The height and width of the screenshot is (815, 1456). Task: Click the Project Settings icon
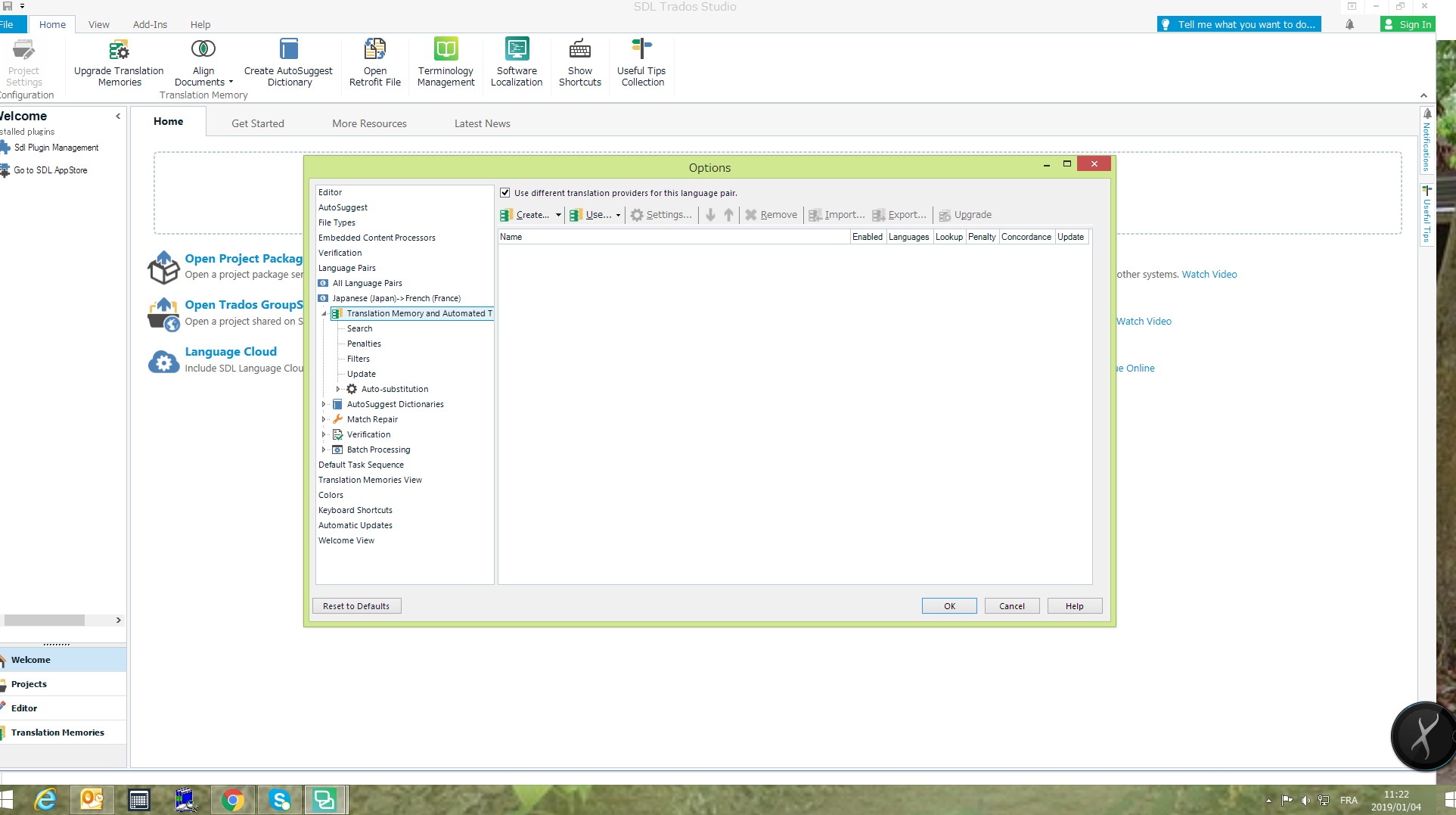pyautogui.click(x=23, y=50)
